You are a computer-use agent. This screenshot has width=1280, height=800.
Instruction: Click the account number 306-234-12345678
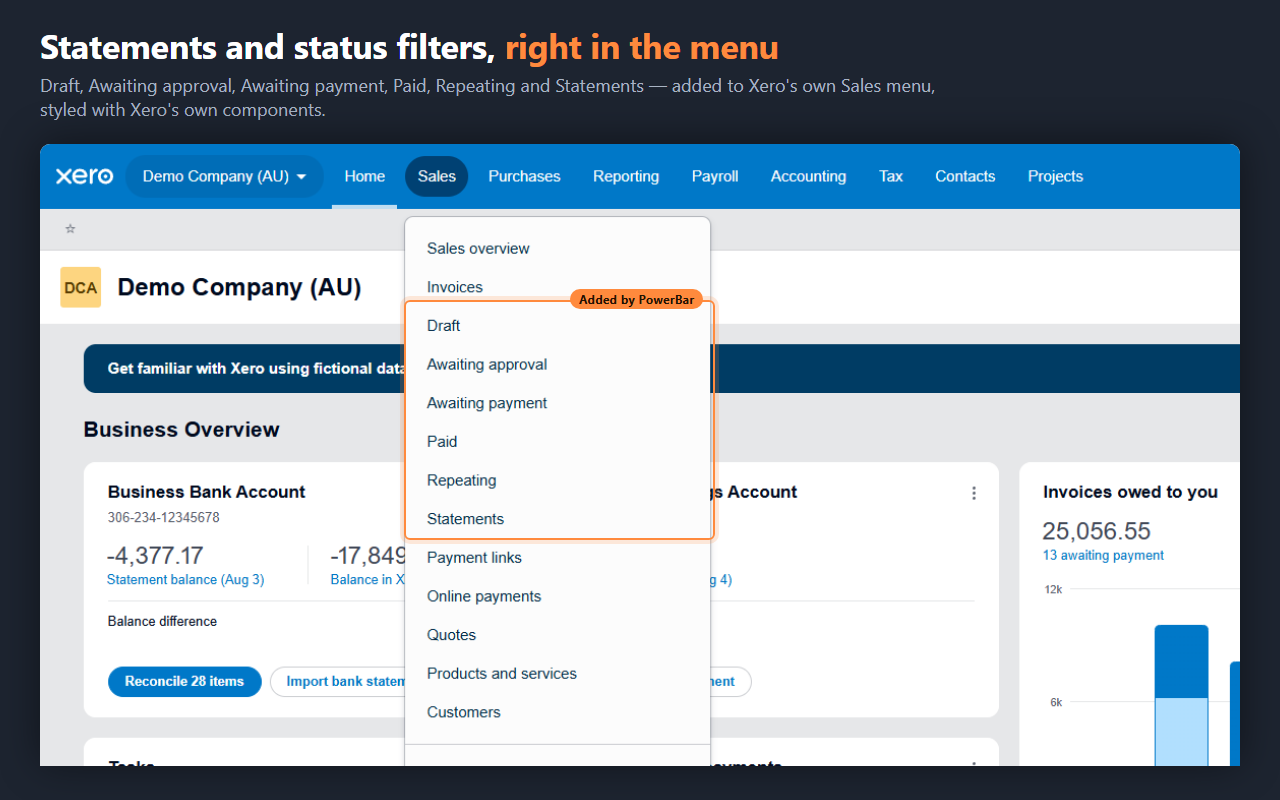[x=163, y=518]
